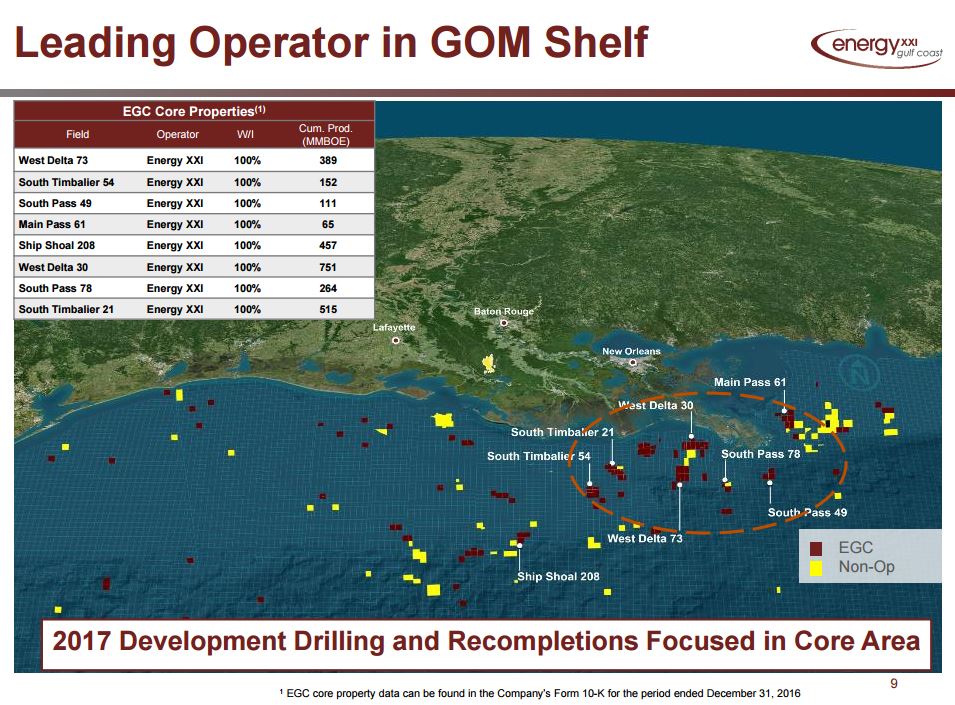Click the north compass icon on the map
The height and width of the screenshot is (705, 955).
(x=859, y=373)
